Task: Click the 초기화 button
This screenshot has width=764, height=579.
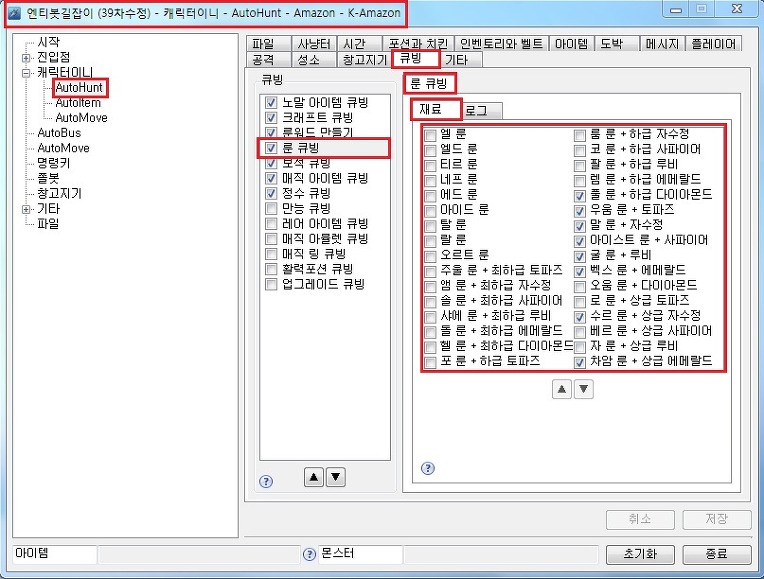Action: (x=640, y=554)
